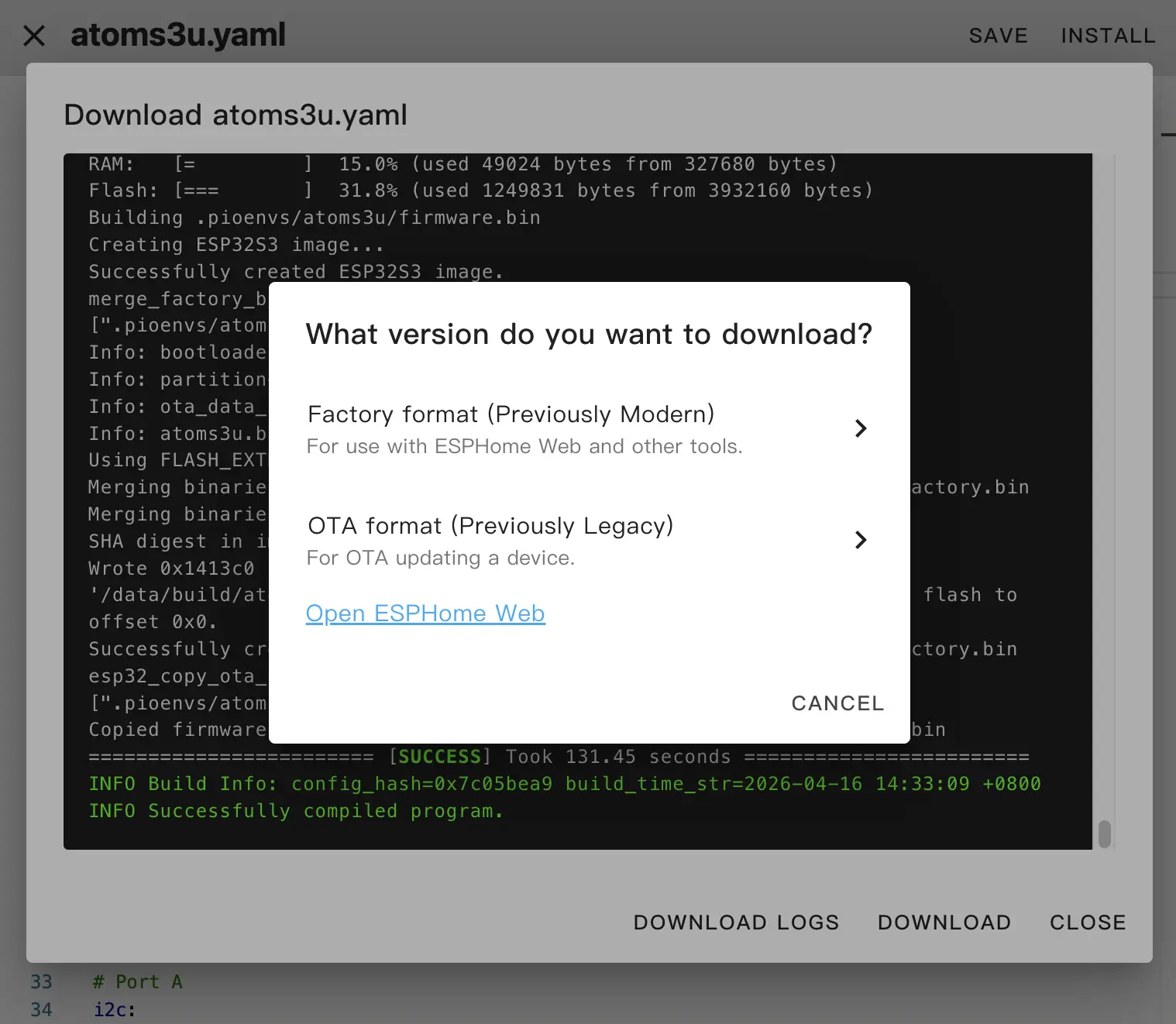
Task: Click the log output scrollbar thumb
Action: pyautogui.click(x=1105, y=834)
